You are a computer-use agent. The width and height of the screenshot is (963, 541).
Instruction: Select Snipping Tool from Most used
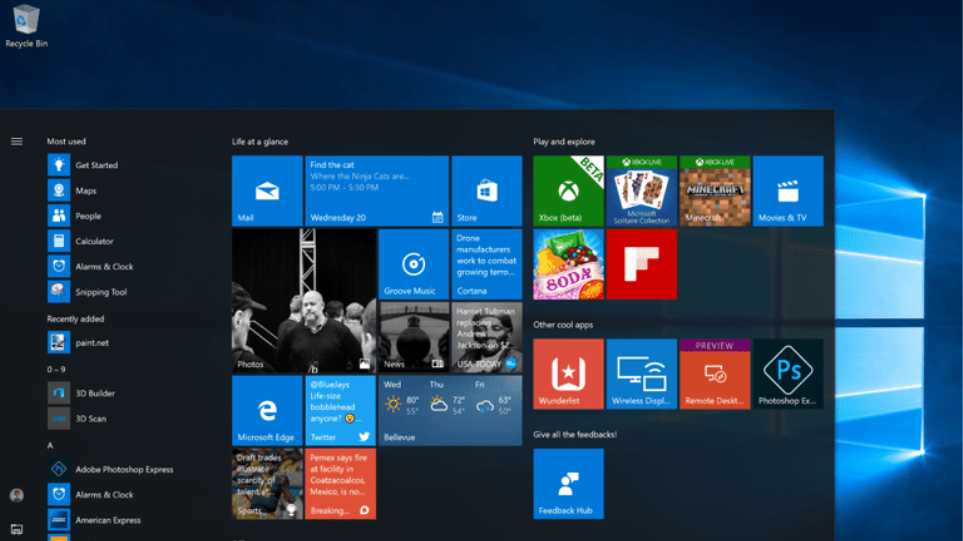click(101, 292)
